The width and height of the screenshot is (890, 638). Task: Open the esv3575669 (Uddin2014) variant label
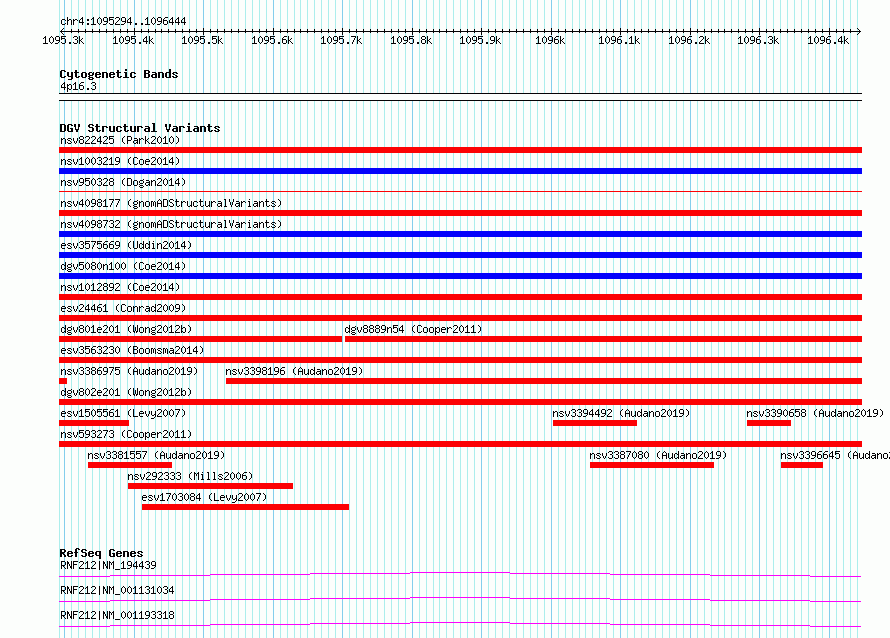point(126,245)
